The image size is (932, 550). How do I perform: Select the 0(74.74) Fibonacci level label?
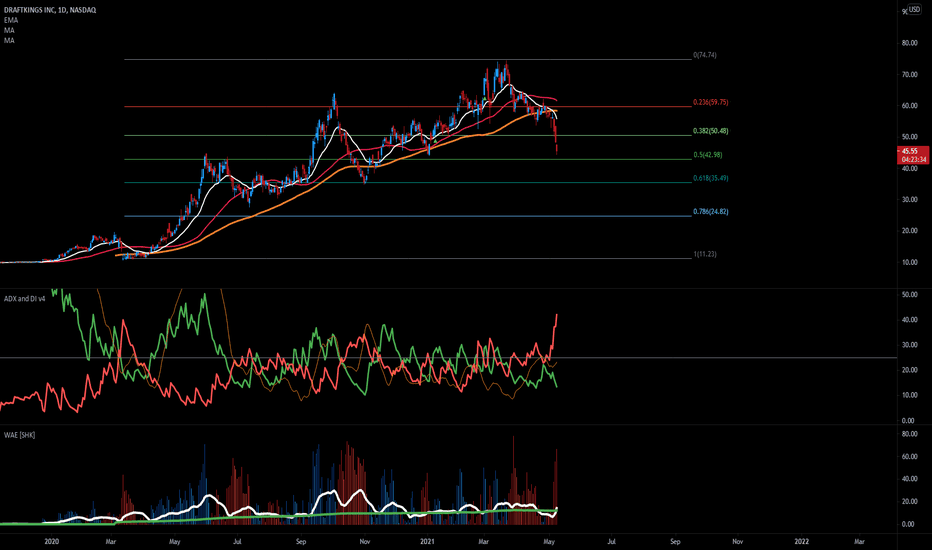pyautogui.click(x=705, y=55)
